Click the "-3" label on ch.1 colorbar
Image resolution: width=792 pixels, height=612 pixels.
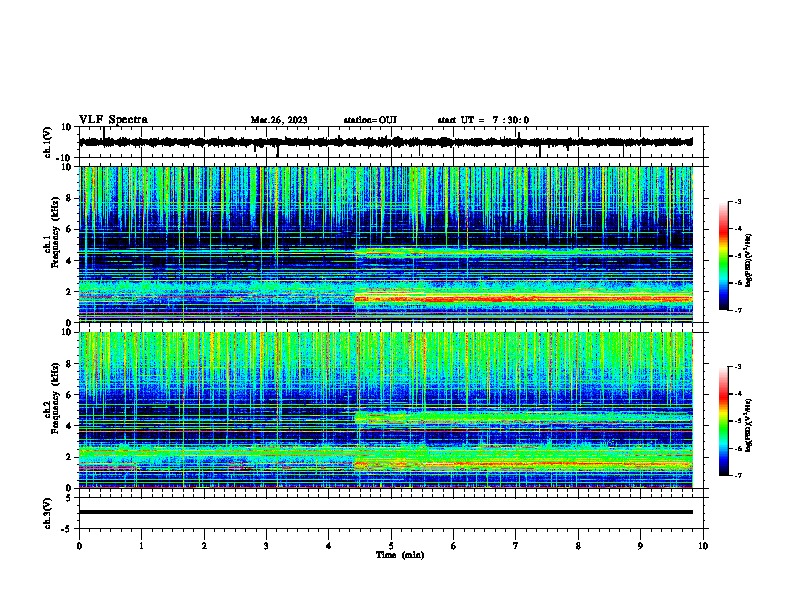737,201
